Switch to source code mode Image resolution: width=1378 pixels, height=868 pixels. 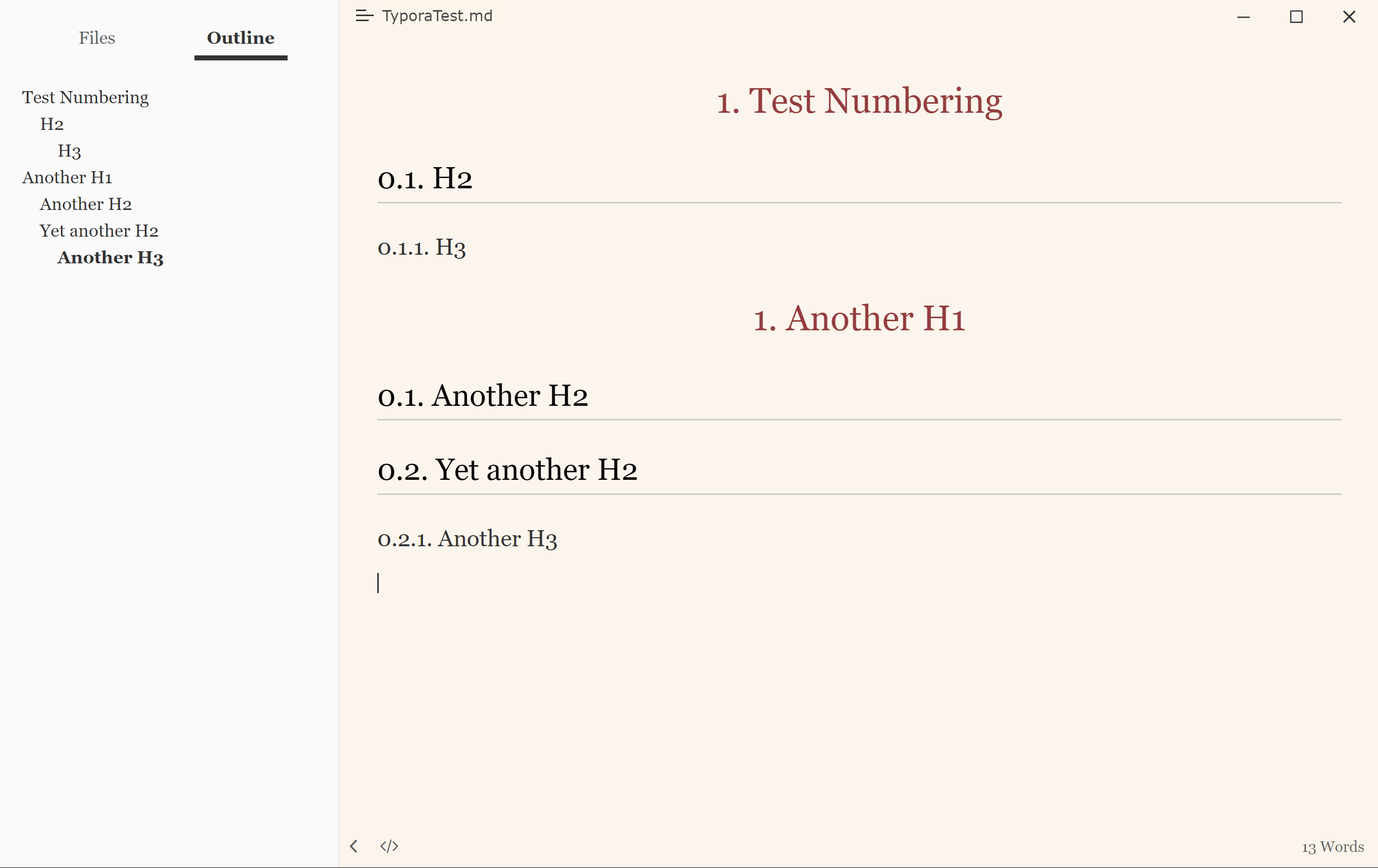(389, 846)
